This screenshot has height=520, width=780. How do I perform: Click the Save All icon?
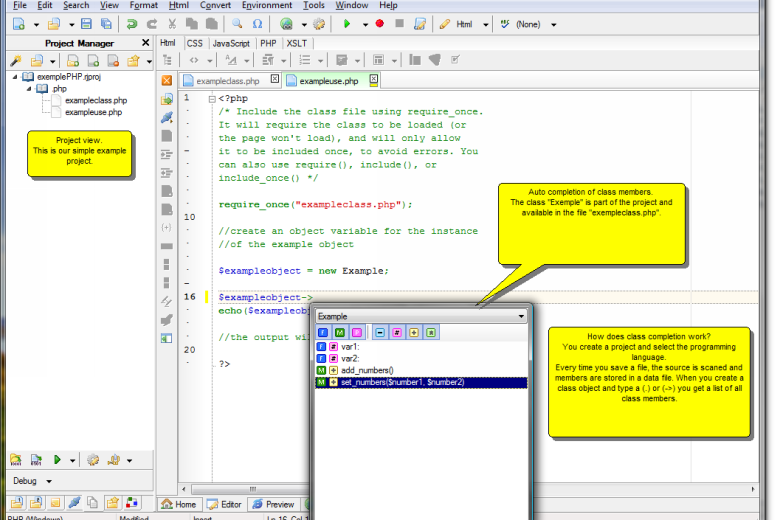pyautogui.click(x=106, y=24)
